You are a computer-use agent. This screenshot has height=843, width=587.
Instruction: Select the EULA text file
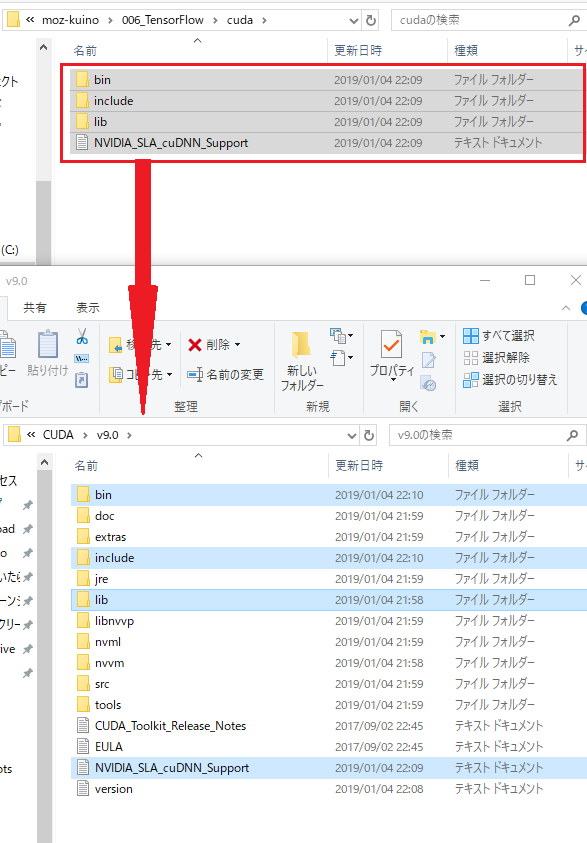(x=329, y=746)
